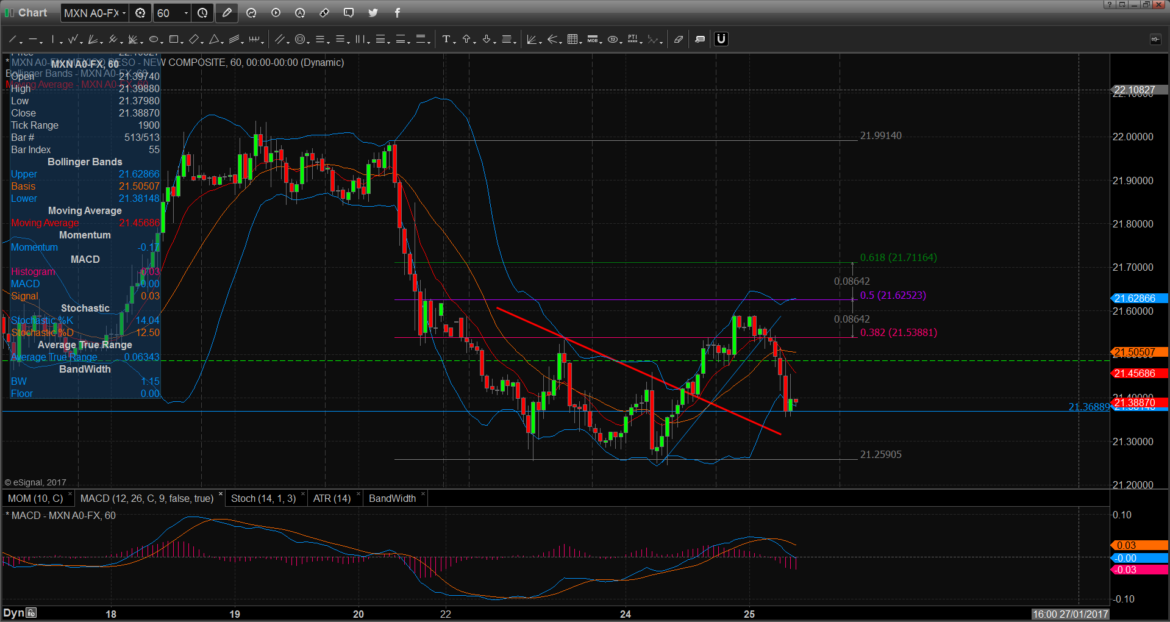The height and width of the screenshot is (622, 1170).
Task: Select the text annotation T tool
Action: (x=446, y=39)
